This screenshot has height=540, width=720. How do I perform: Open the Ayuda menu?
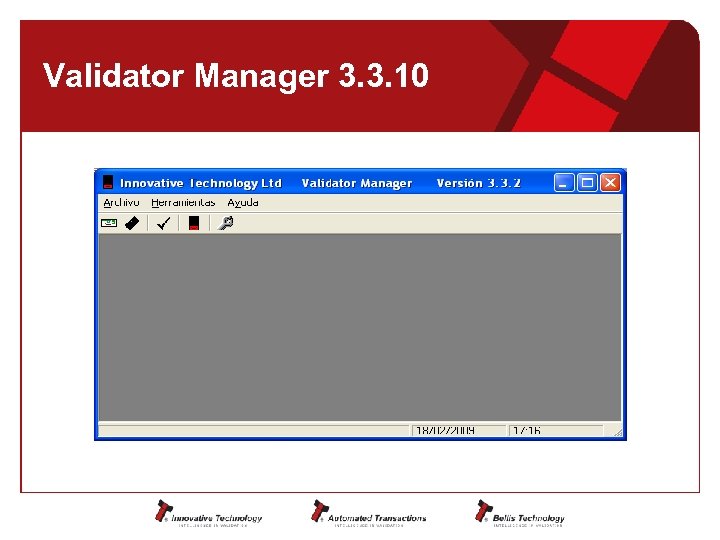[243, 202]
